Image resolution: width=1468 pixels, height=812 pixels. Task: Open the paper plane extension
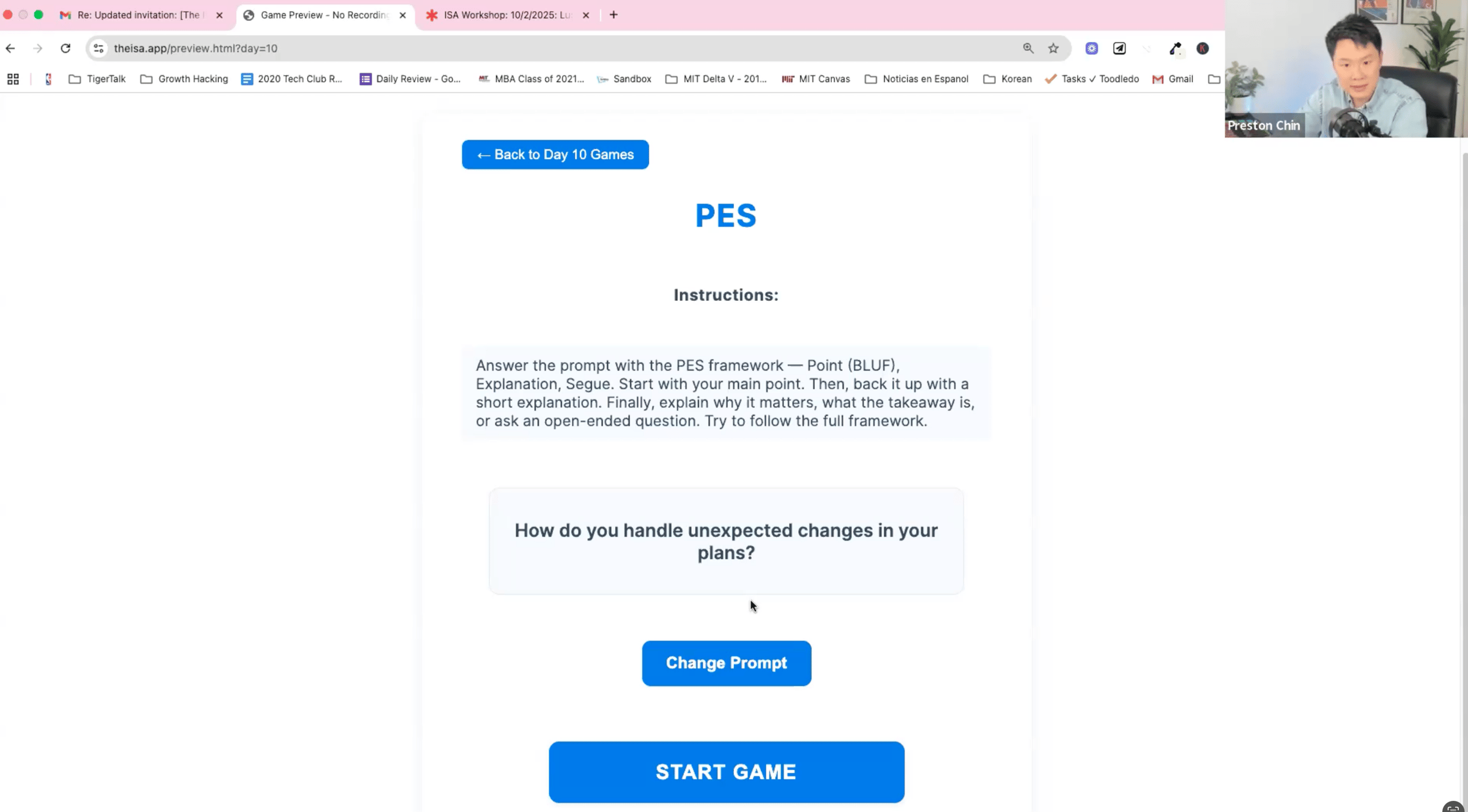(1119, 48)
